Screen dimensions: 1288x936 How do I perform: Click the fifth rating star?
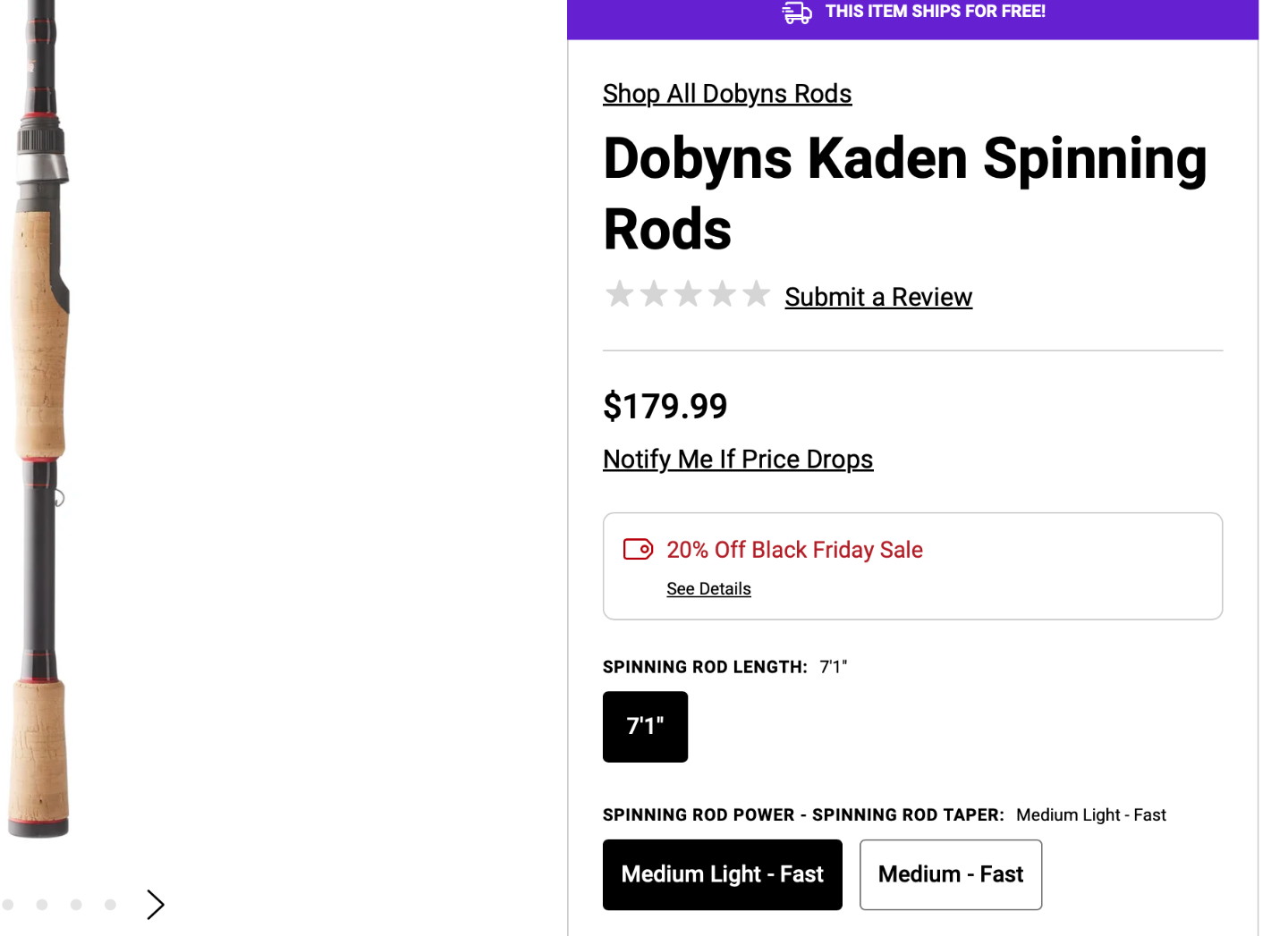pyautogui.click(x=756, y=294)
